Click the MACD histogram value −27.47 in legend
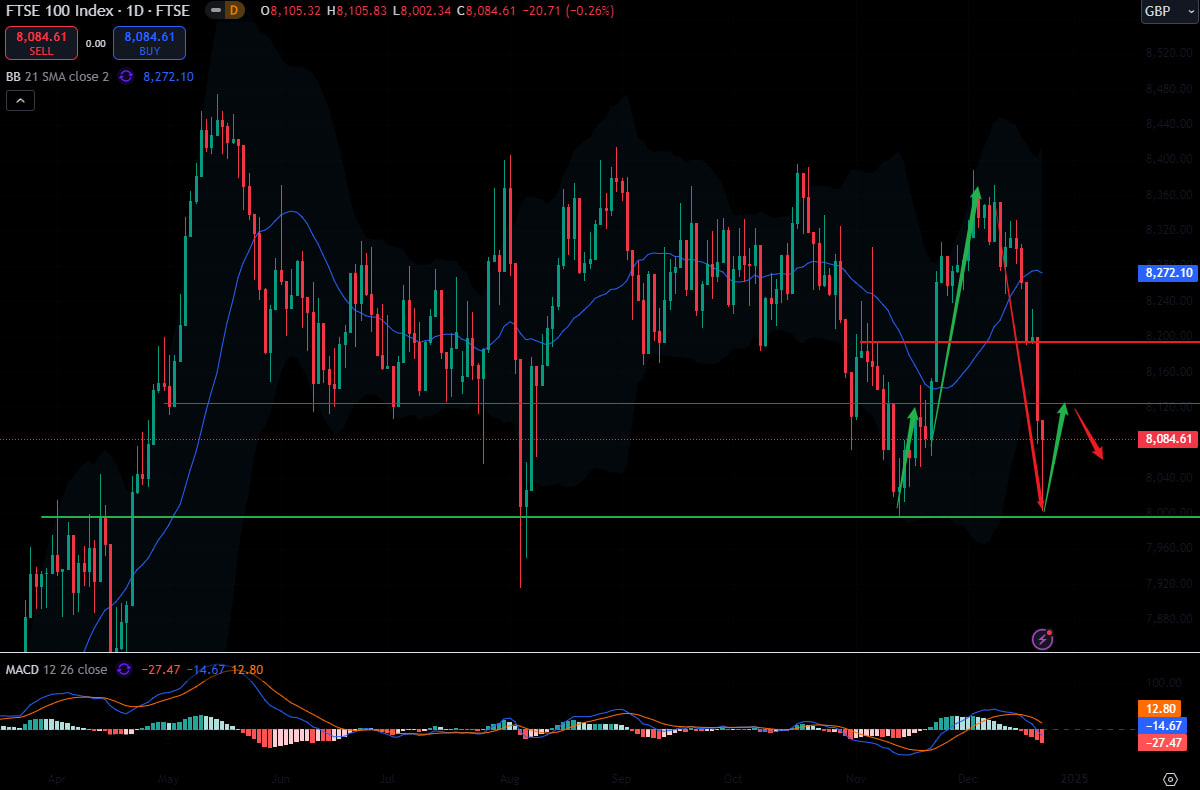The width and height of the screenshot is (1200, 790). pyautogui.click(x=160, y=669)
